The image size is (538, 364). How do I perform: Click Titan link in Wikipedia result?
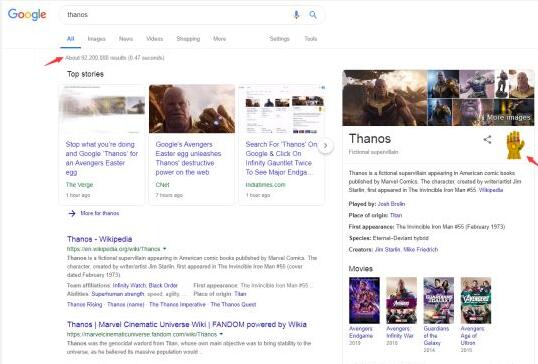tap(240, 294)
